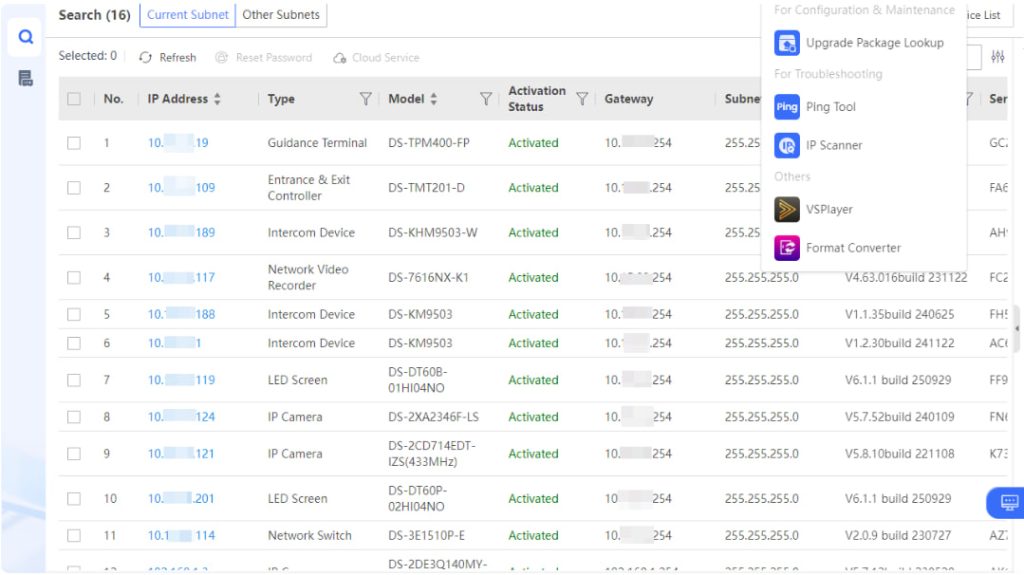1024x575 pixels.
Task: Click the Refresh icon
Action: pos(145,58)
